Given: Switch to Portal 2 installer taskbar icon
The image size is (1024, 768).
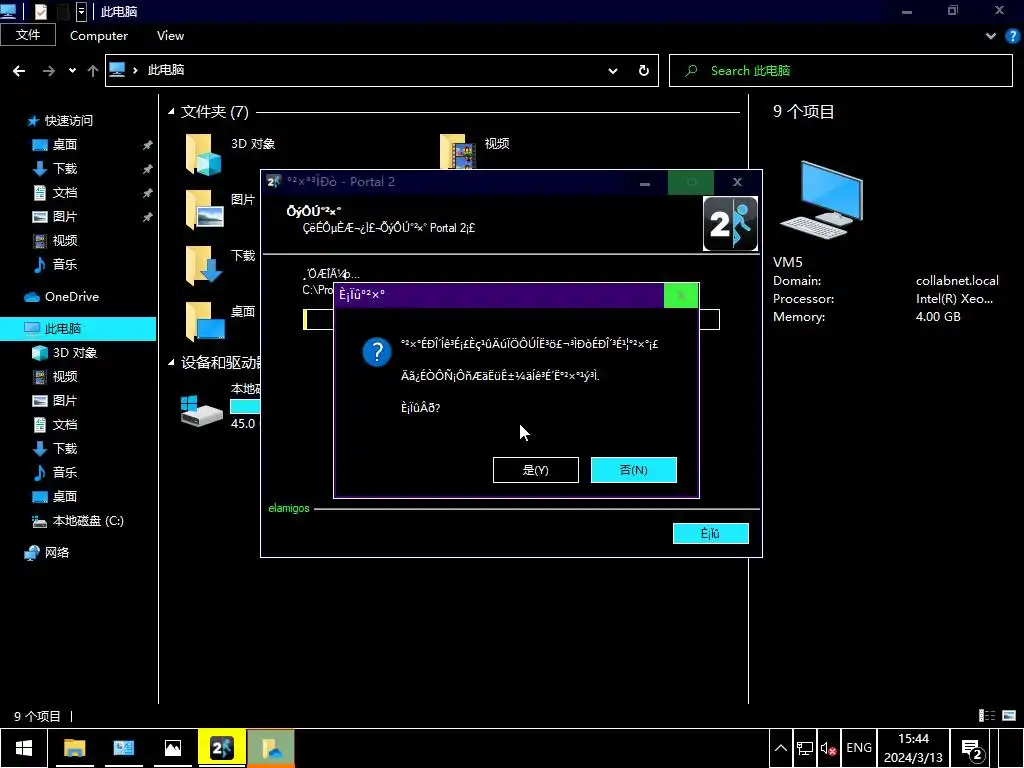Looking at the screenshot, I should [x=222, y=748].
